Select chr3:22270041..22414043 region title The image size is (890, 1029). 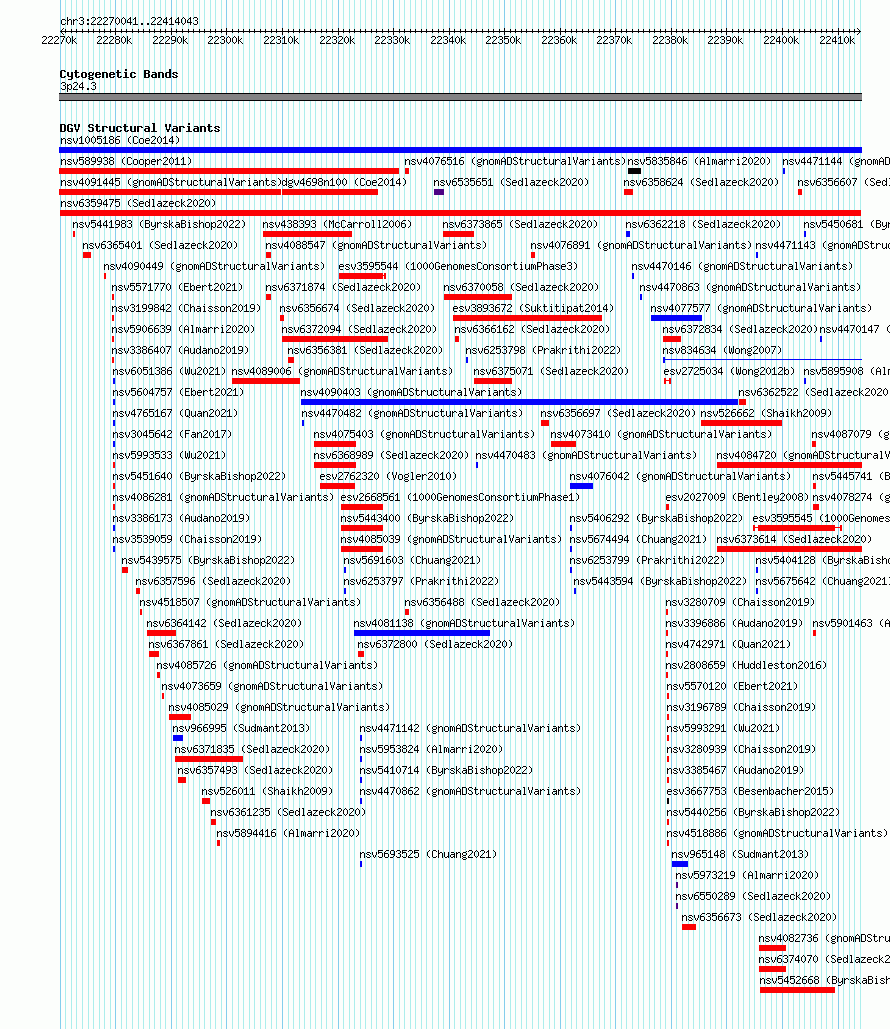pos(129,21)
